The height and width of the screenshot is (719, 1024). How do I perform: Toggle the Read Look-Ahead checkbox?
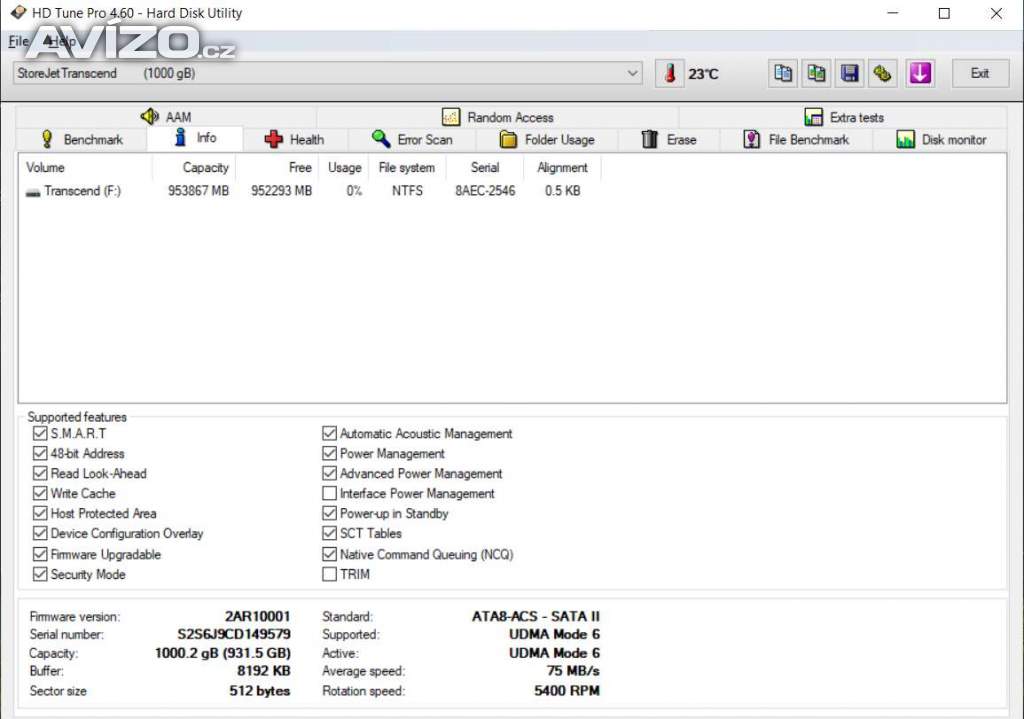(x=40, y=473)
